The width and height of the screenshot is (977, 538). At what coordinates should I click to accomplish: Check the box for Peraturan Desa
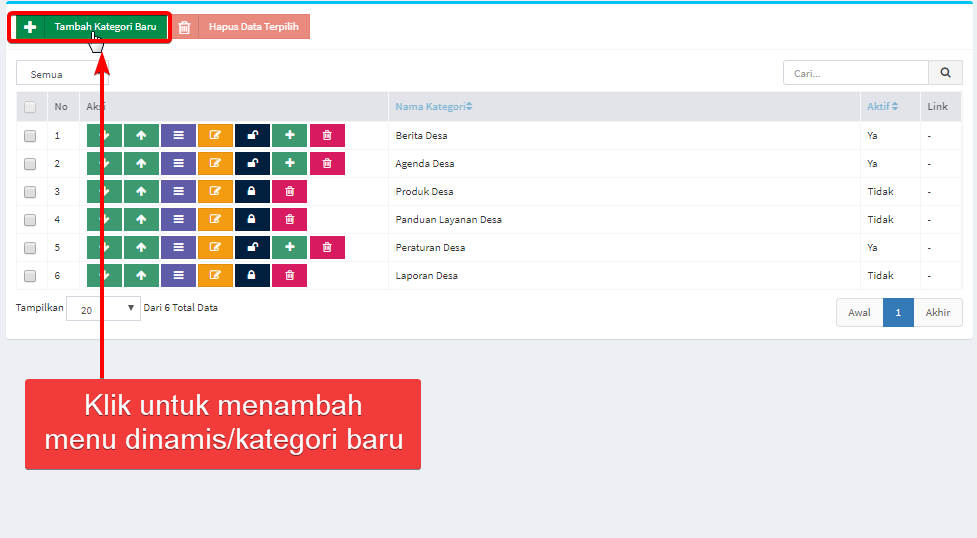tap(30, 248)
